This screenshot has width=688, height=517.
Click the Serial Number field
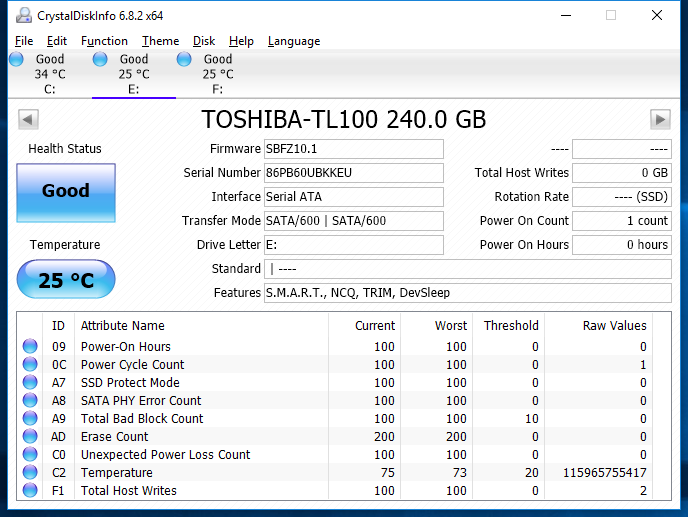(x=353, y=173)
